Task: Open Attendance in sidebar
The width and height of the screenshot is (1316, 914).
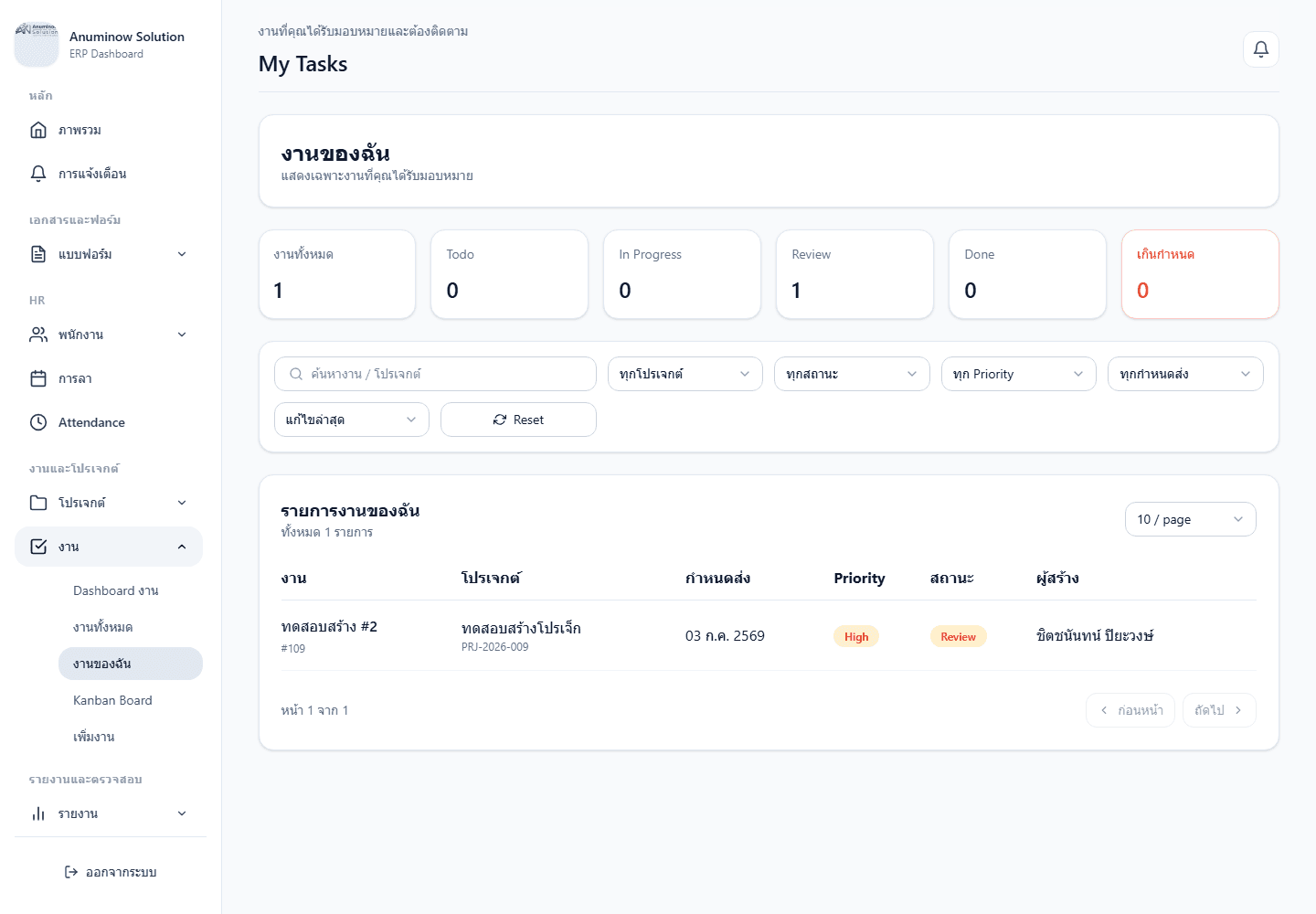Action: pos(109,422)
